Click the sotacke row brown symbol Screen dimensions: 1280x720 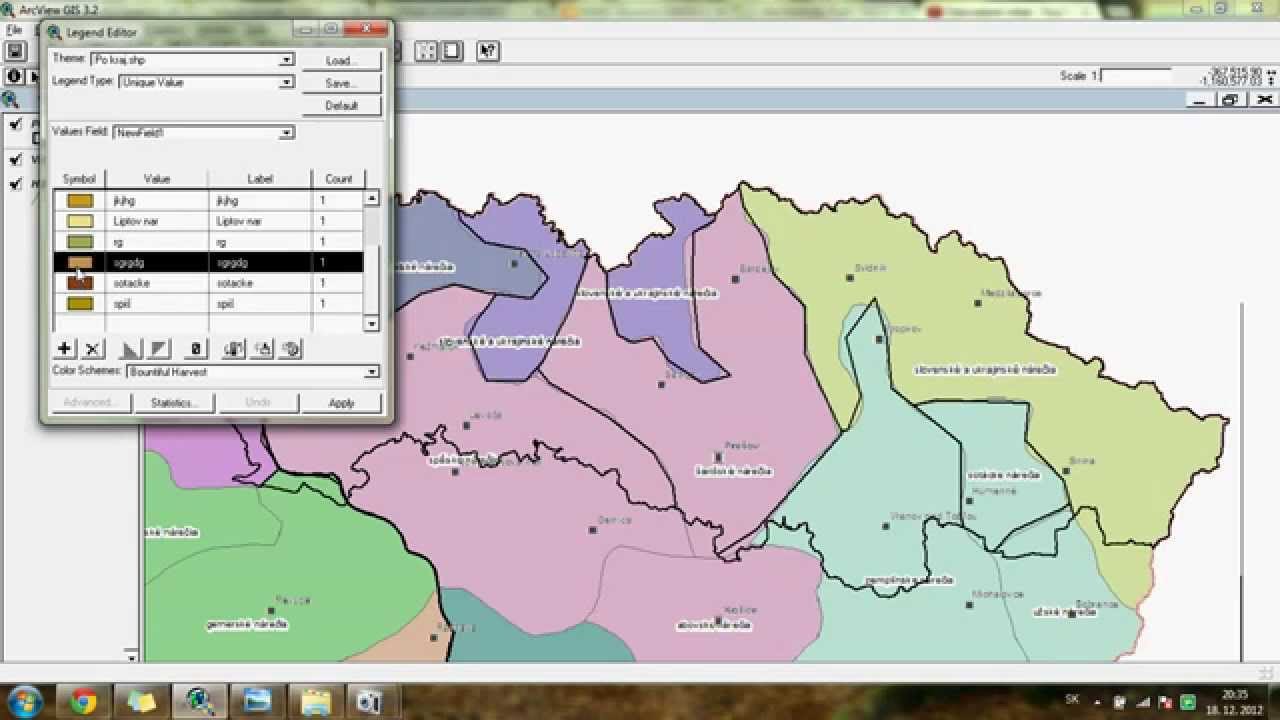click(80, 283)
